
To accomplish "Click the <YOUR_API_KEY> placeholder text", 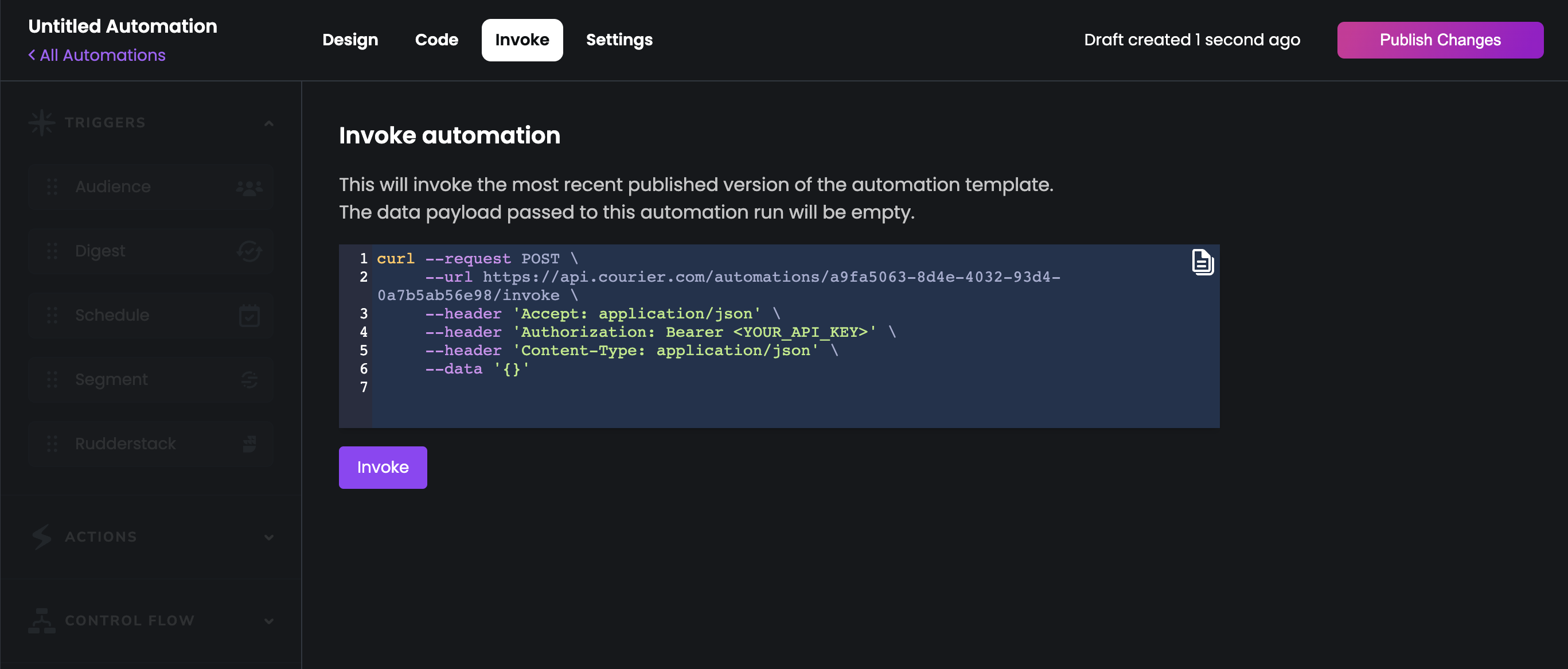I will tap(801, 332).
